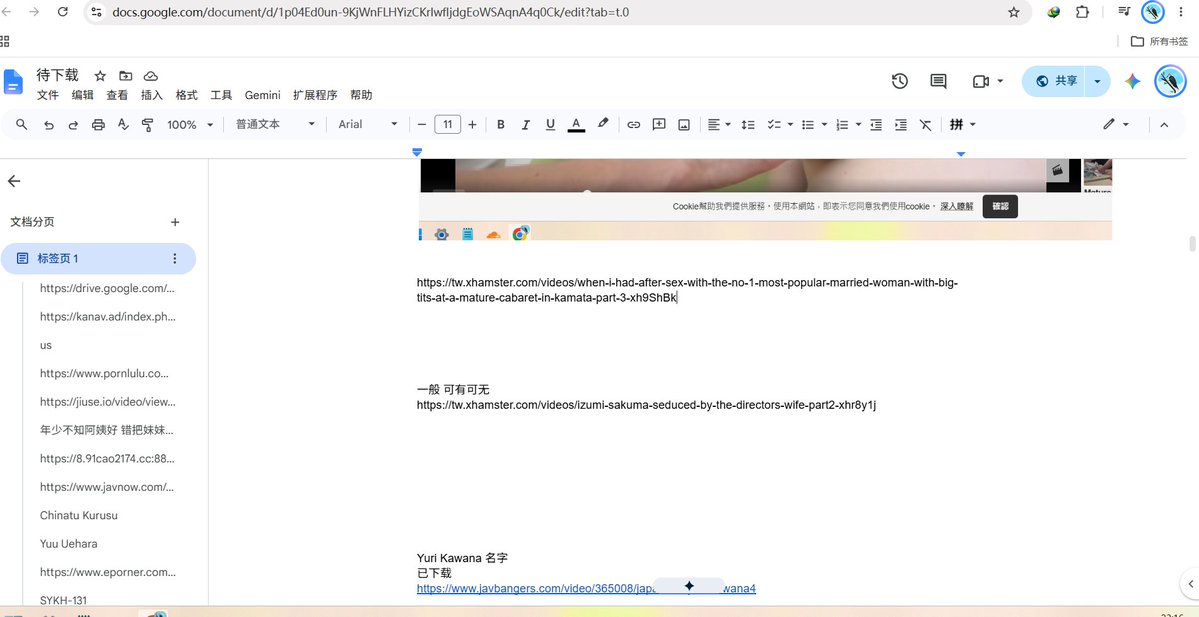The width and height of the screenshot is (1199, 617).
Task: Star the document 待下载
Action: (100, 76)
